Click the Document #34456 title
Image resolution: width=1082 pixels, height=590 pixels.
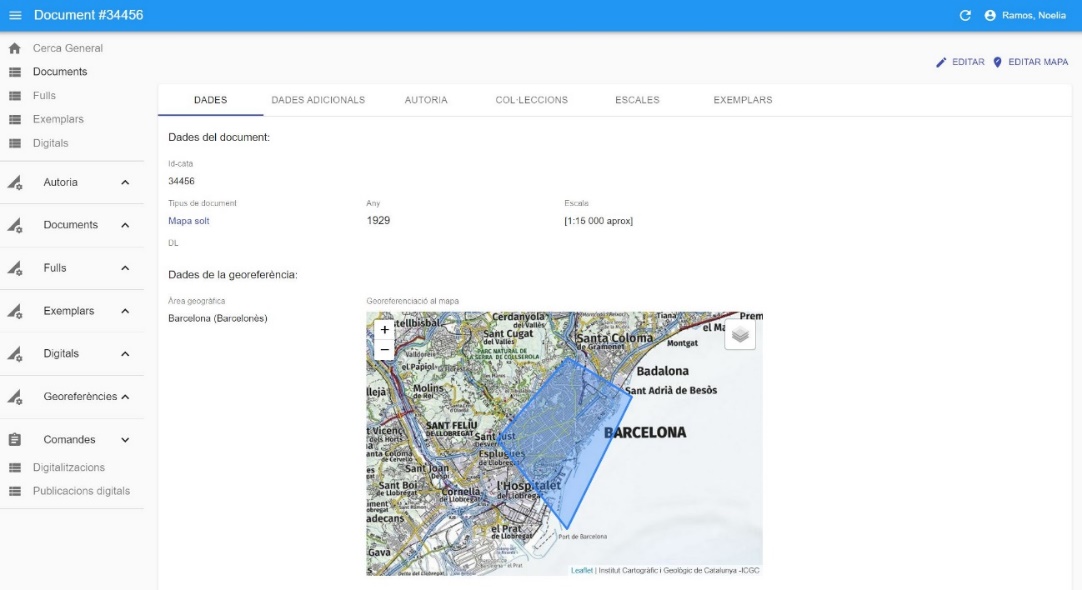88,15
